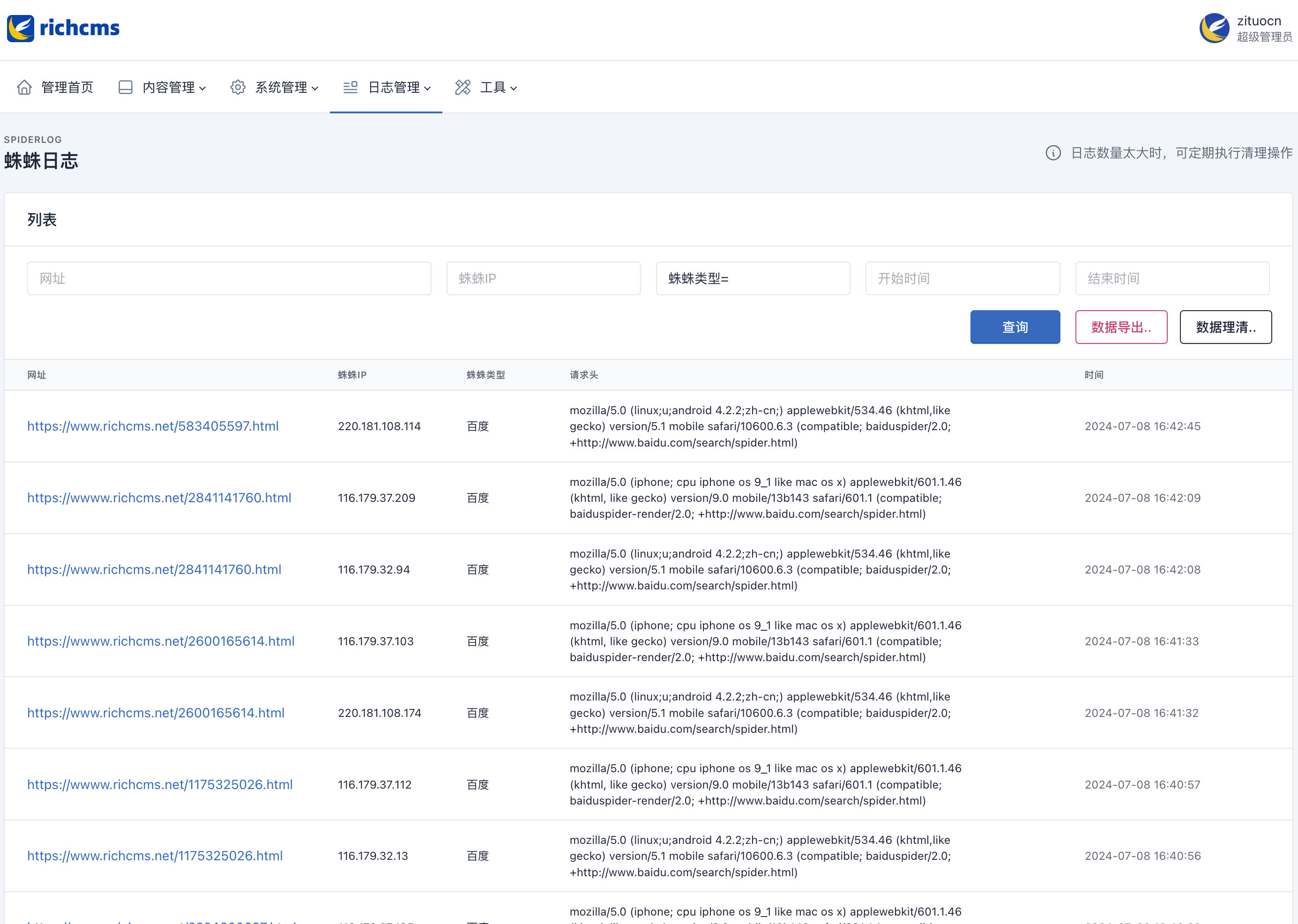Select IP cell 116.179.37.209
The width and height of the screenshot is (1298, 924).
[377, 498]
